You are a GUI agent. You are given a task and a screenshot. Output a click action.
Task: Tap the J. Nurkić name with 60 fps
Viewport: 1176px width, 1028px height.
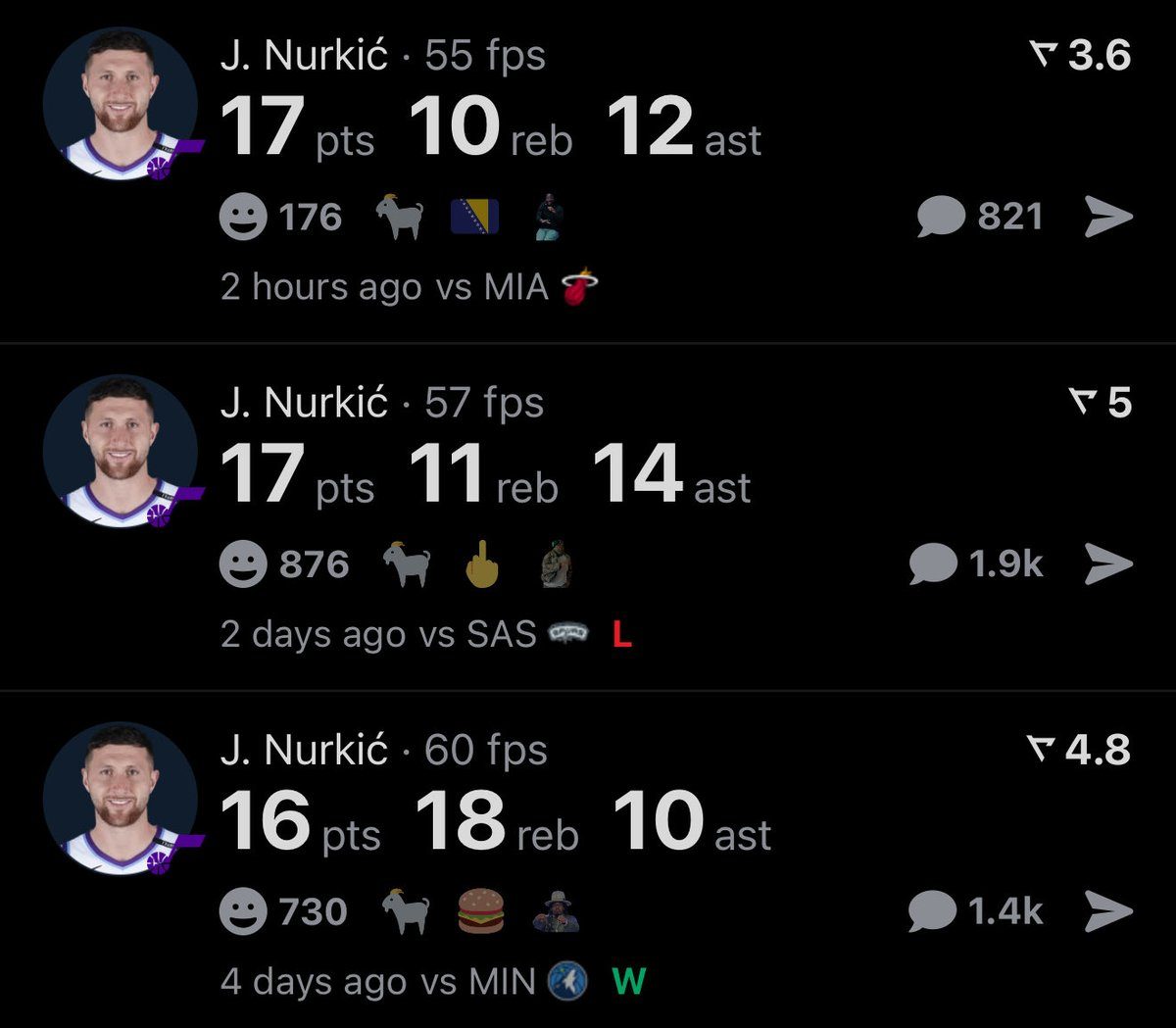(x=304, y=751)
